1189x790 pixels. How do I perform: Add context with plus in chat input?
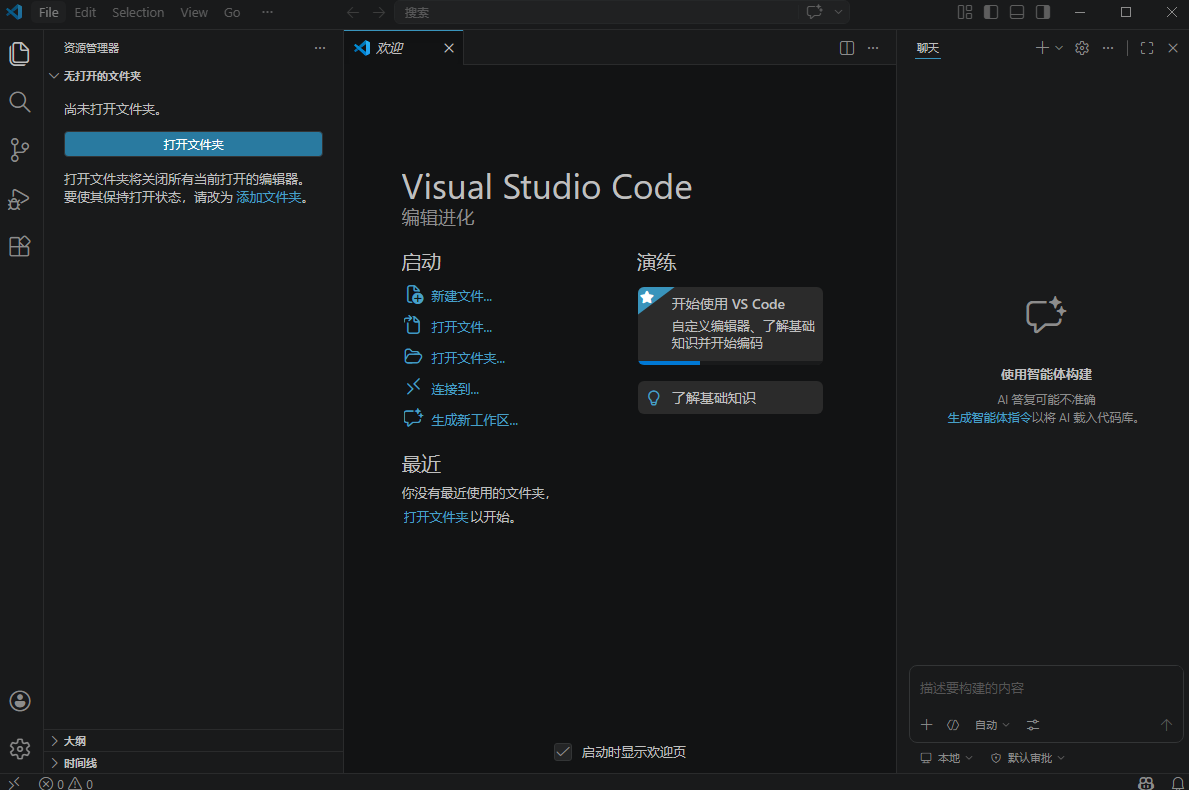[927, 725]
